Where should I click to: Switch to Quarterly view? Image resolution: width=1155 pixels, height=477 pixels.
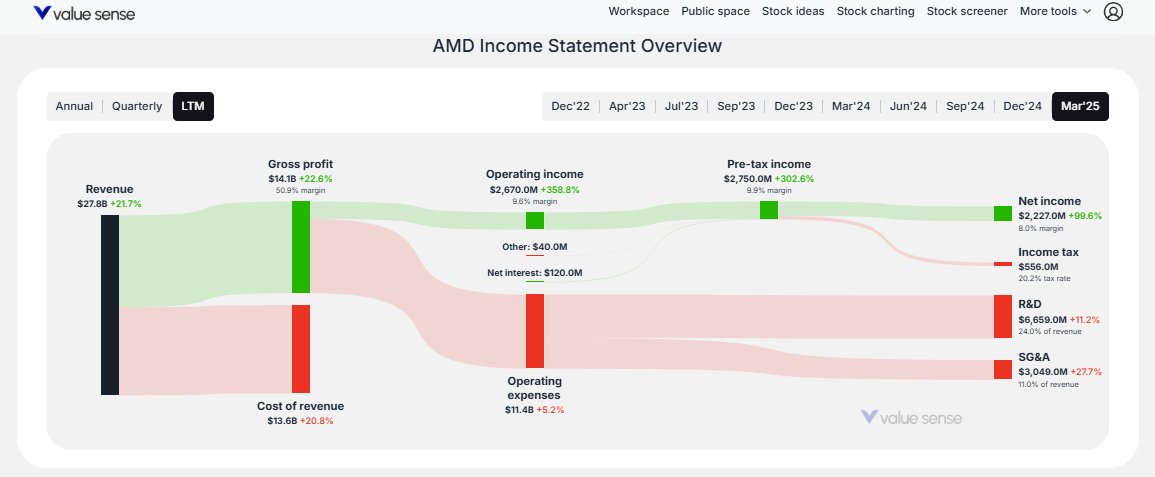point(137,106)
